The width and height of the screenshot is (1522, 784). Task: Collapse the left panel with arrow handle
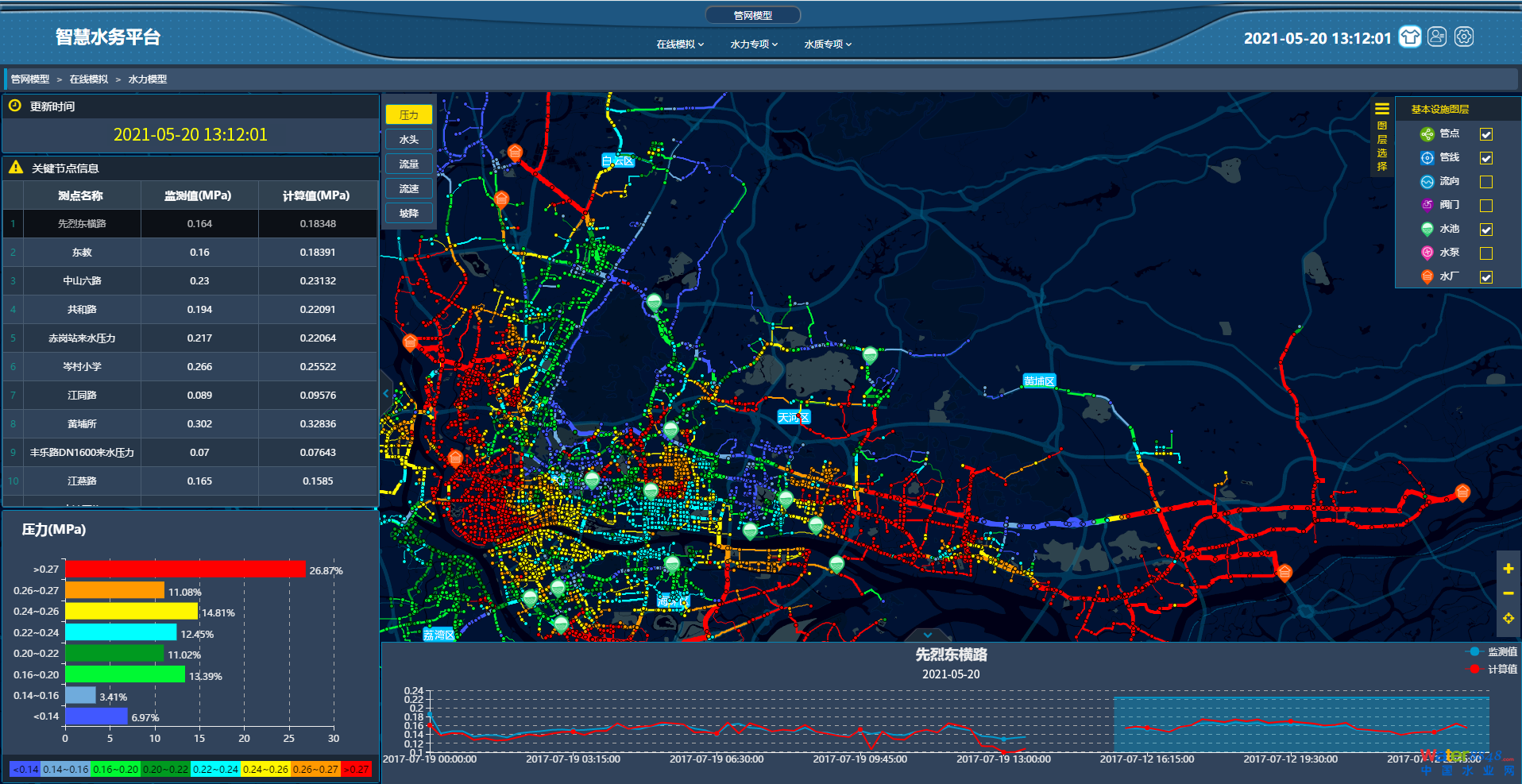386,393
